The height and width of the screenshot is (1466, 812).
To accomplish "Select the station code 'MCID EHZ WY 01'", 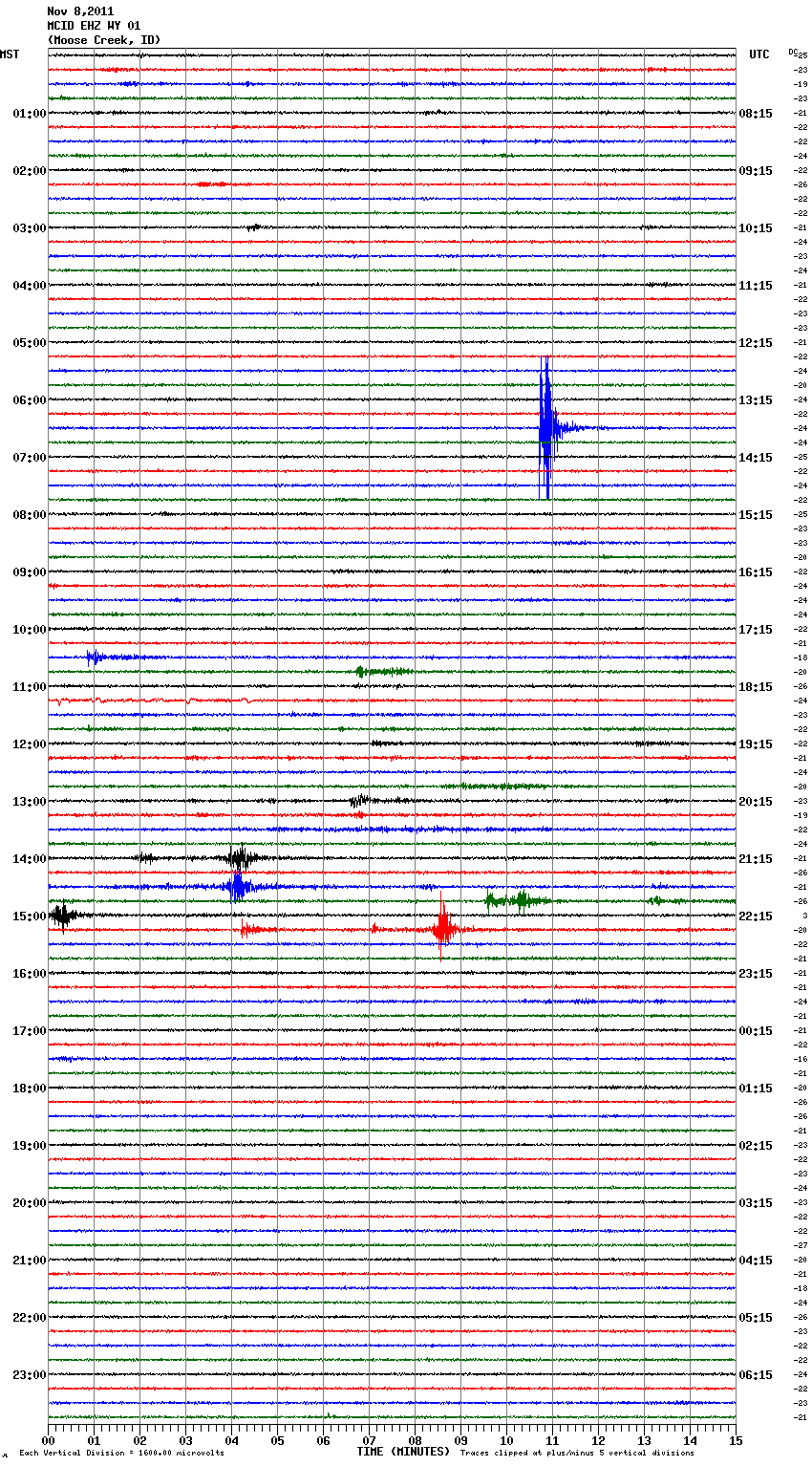I will (94, 26).
